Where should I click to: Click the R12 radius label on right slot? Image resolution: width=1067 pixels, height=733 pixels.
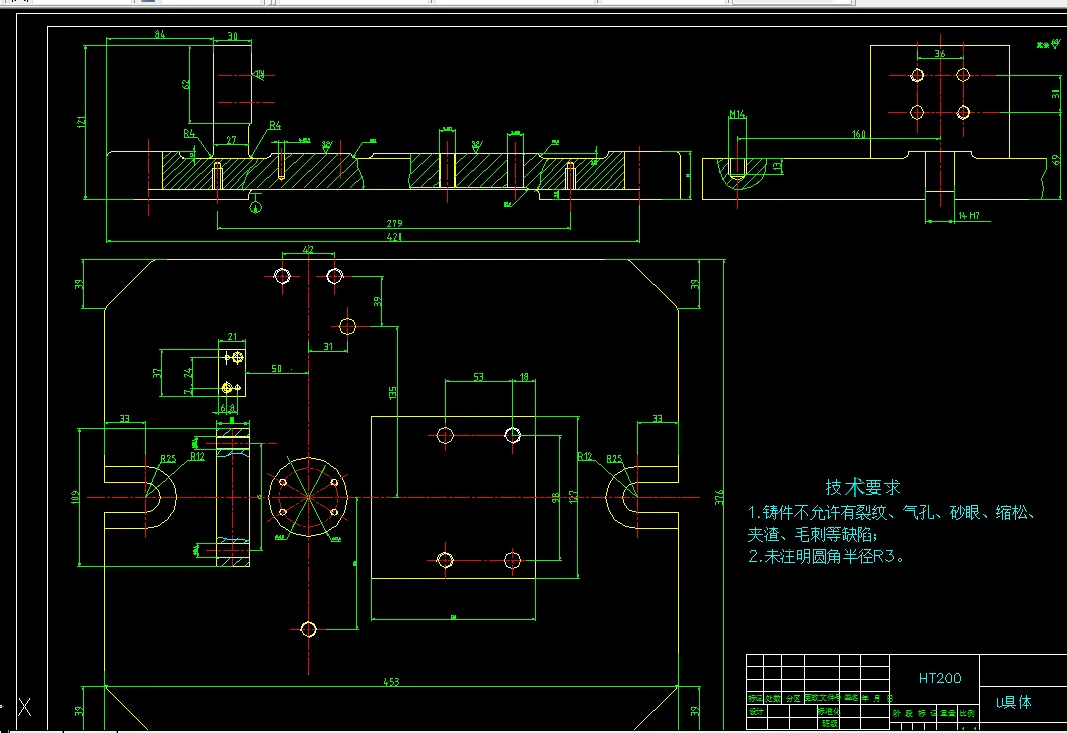[585, 455]
